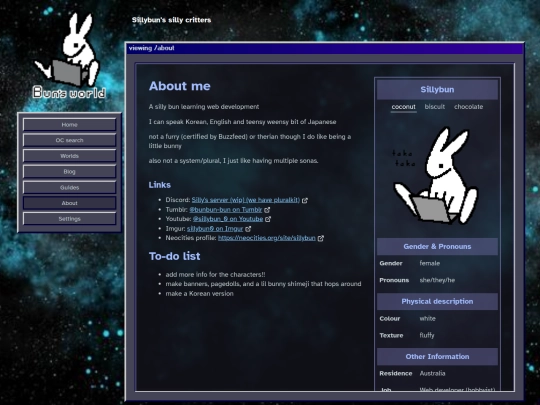Click 'add more info for the characters!!' item
Image resolution: width=540 pixels, height=405 pixels.
215,275
